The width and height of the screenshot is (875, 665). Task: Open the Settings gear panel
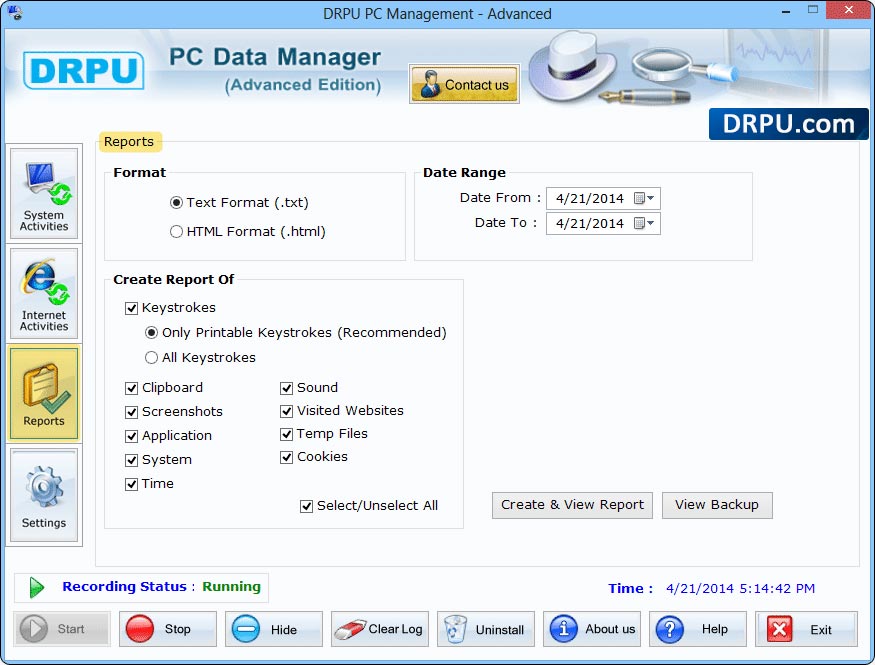click(44, 495)
